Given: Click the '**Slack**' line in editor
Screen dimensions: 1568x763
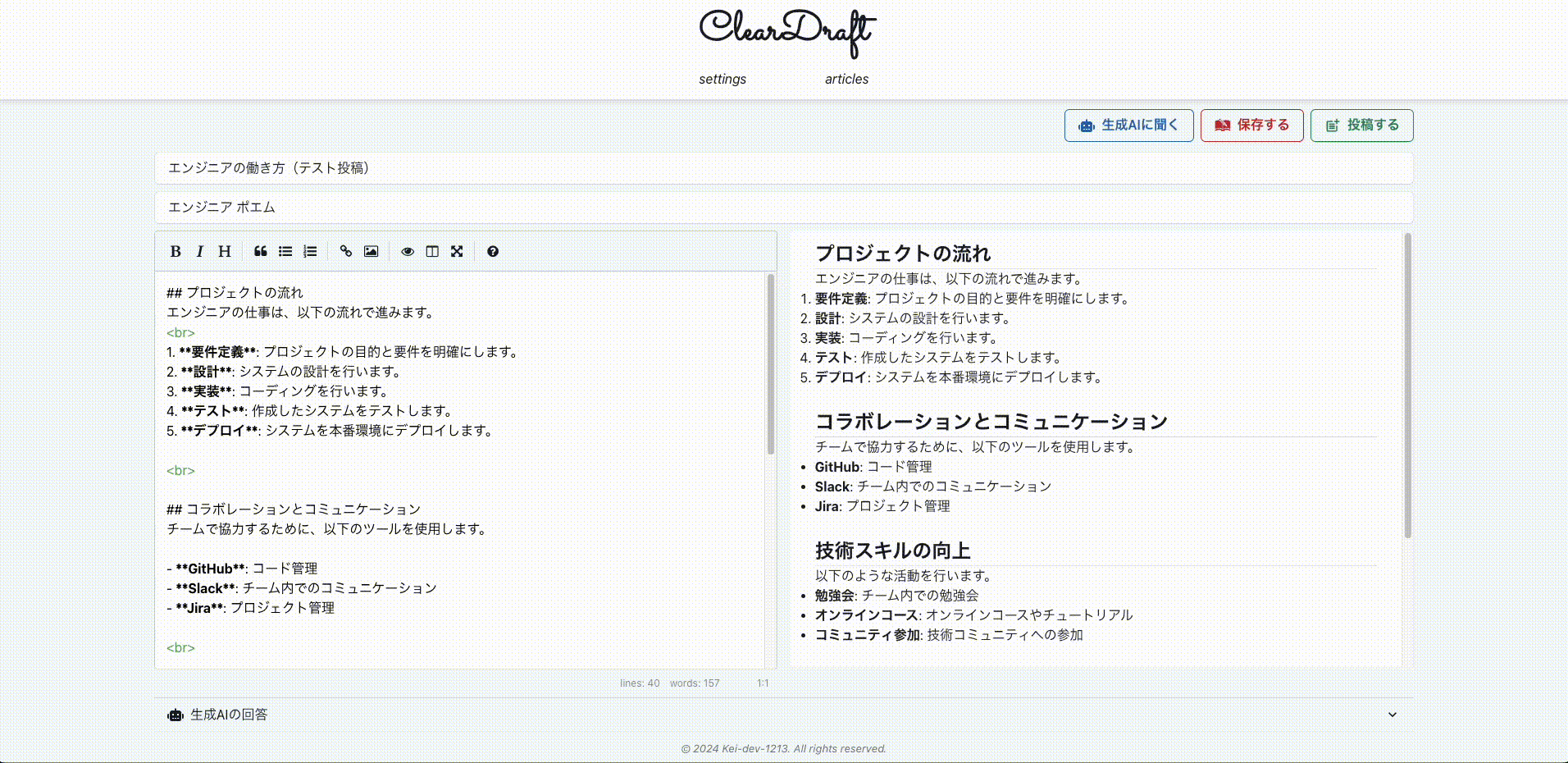Looking at the screenshot, I should coord(302,588).
